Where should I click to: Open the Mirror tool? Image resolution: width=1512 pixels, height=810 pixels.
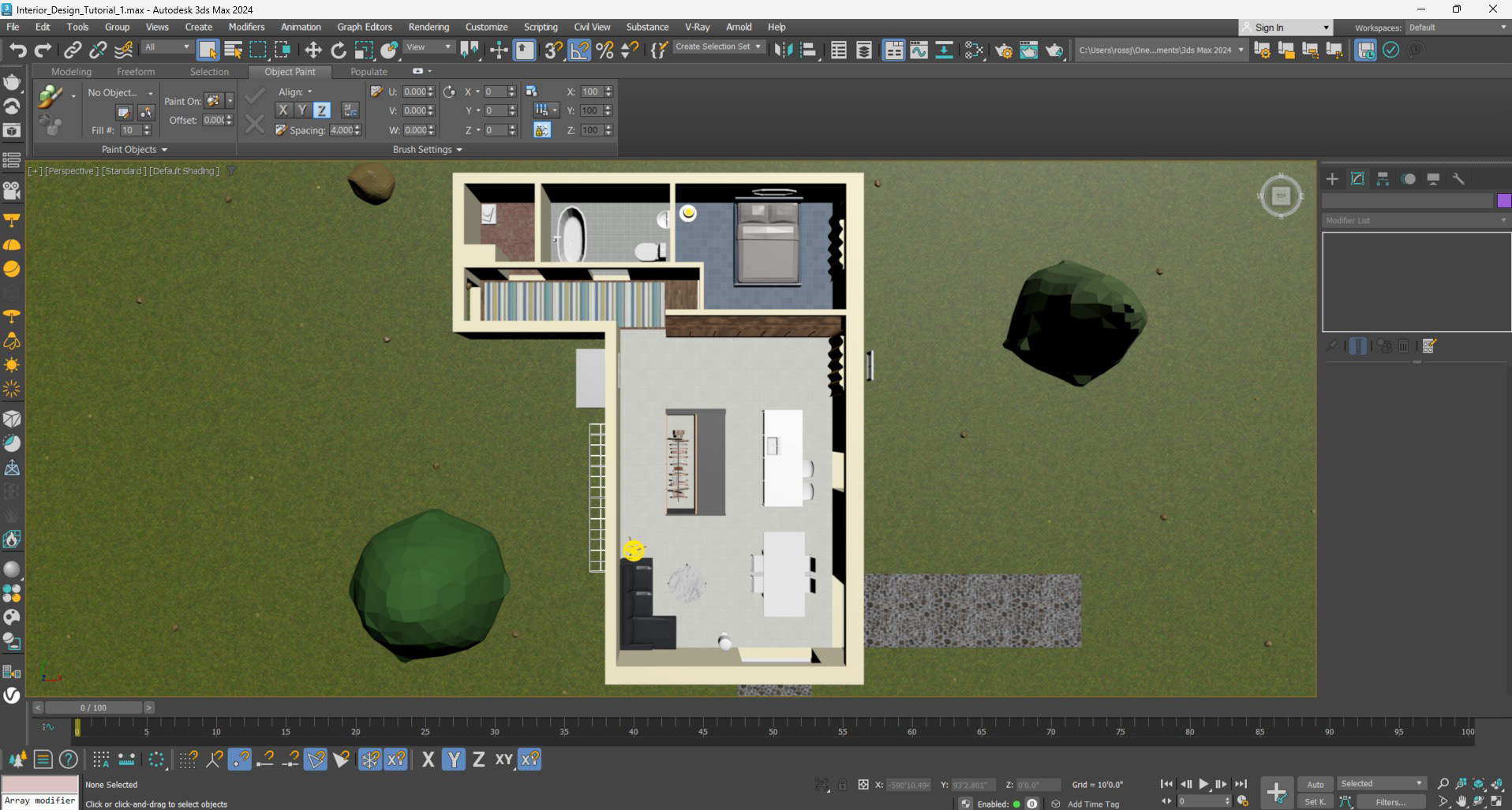[x=783, y=50]
